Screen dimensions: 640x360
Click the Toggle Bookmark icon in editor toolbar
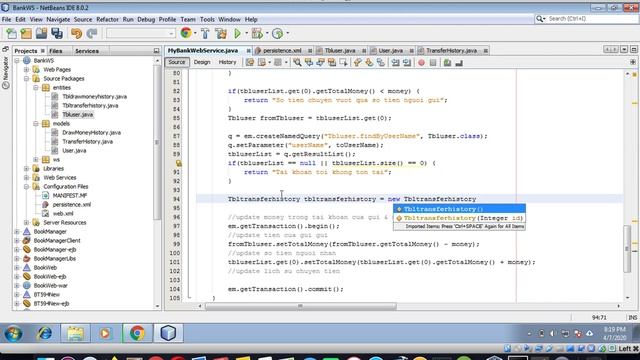[x=380, y=62]
